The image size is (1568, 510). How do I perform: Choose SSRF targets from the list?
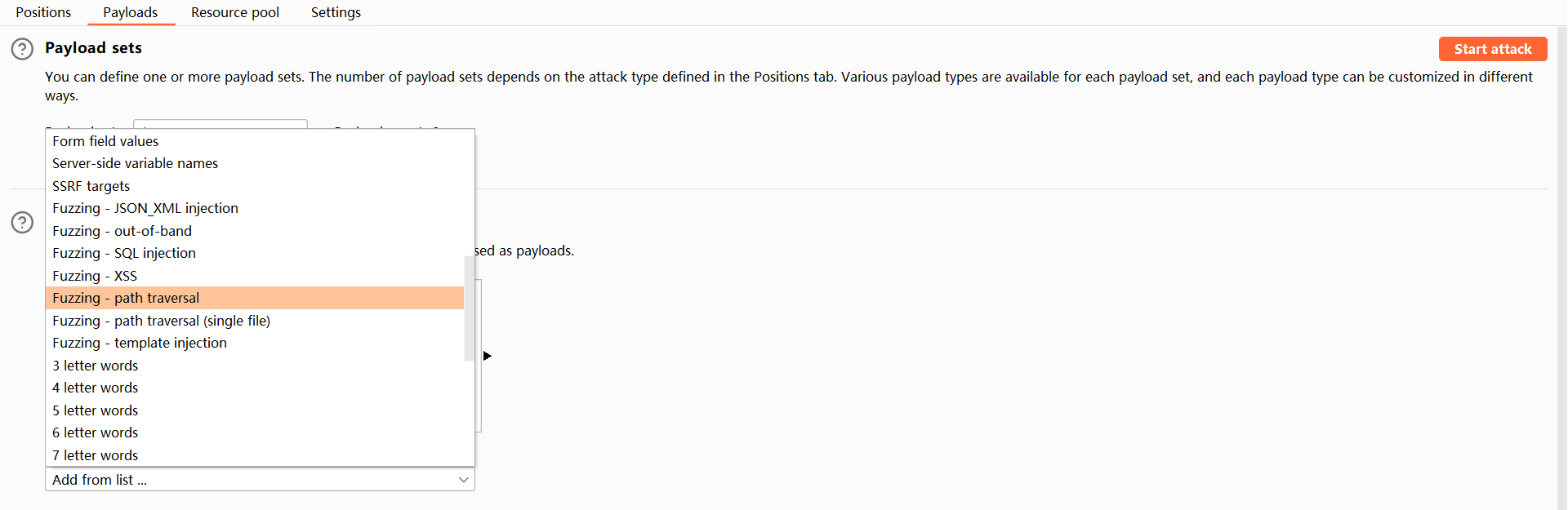[x=91, y=186]
